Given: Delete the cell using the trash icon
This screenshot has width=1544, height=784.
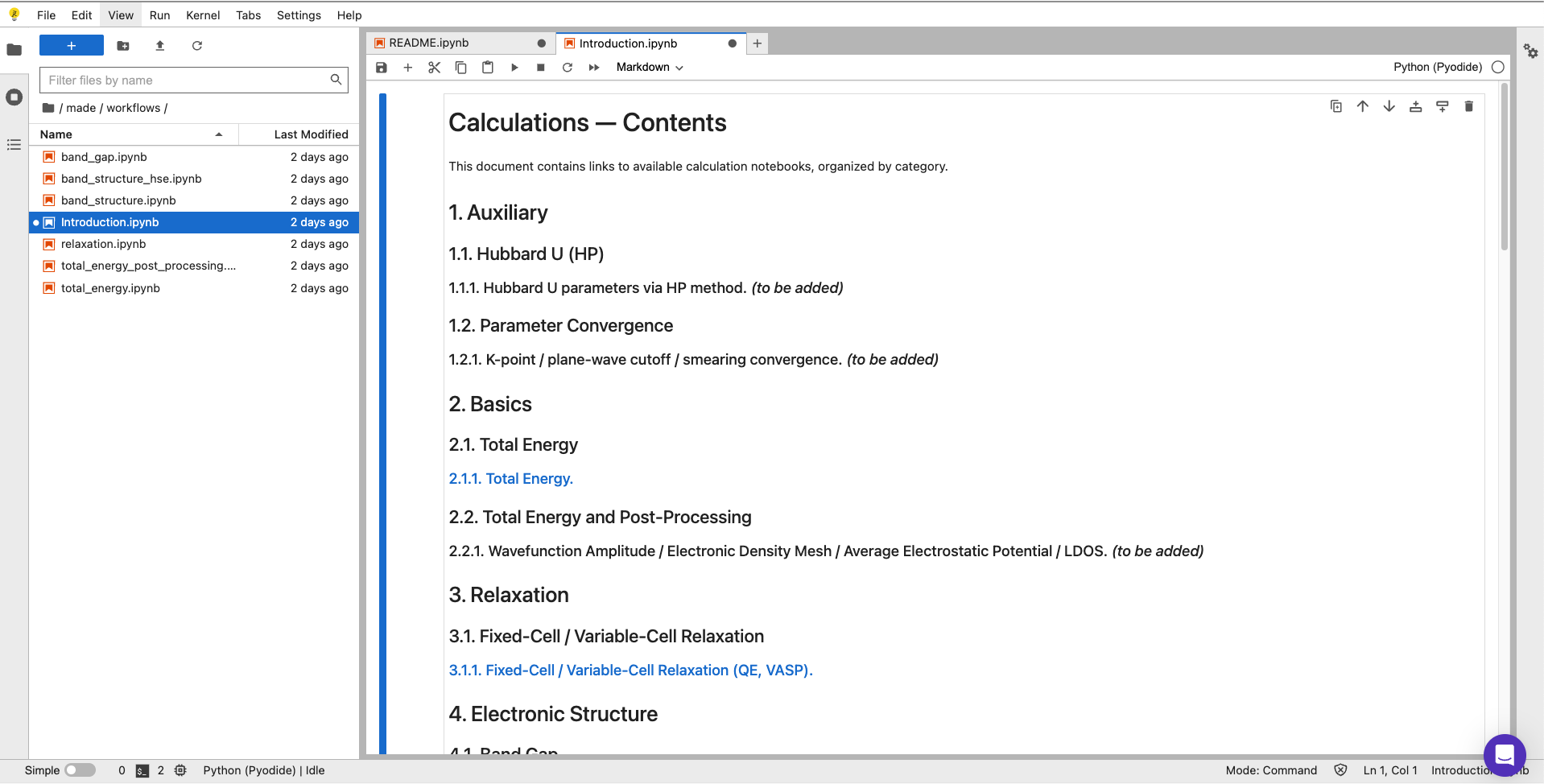Looking at the screenshot, I should [x=1469, y=106].
